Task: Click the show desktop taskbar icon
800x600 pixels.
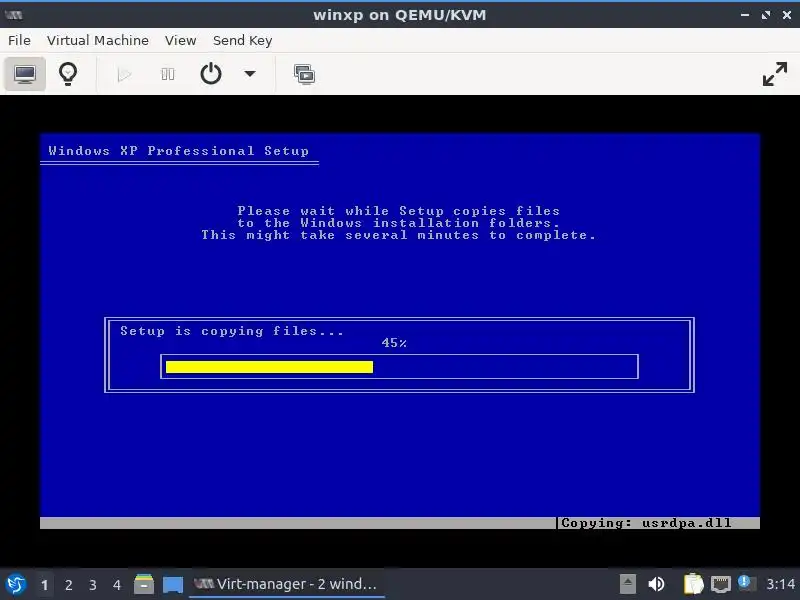Action: point(173,585)
